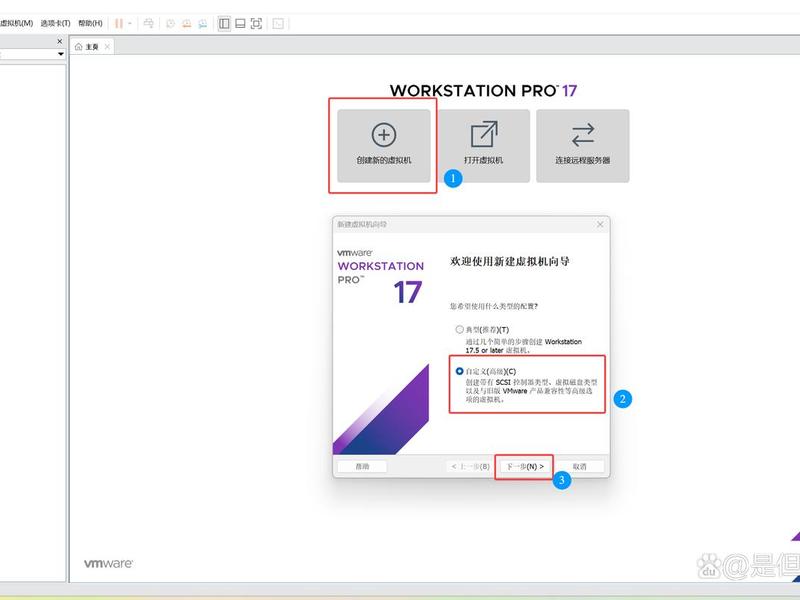Click the take snapshot toolbar icon
Viewport: 800px width, 600px height.
(170, 23)
